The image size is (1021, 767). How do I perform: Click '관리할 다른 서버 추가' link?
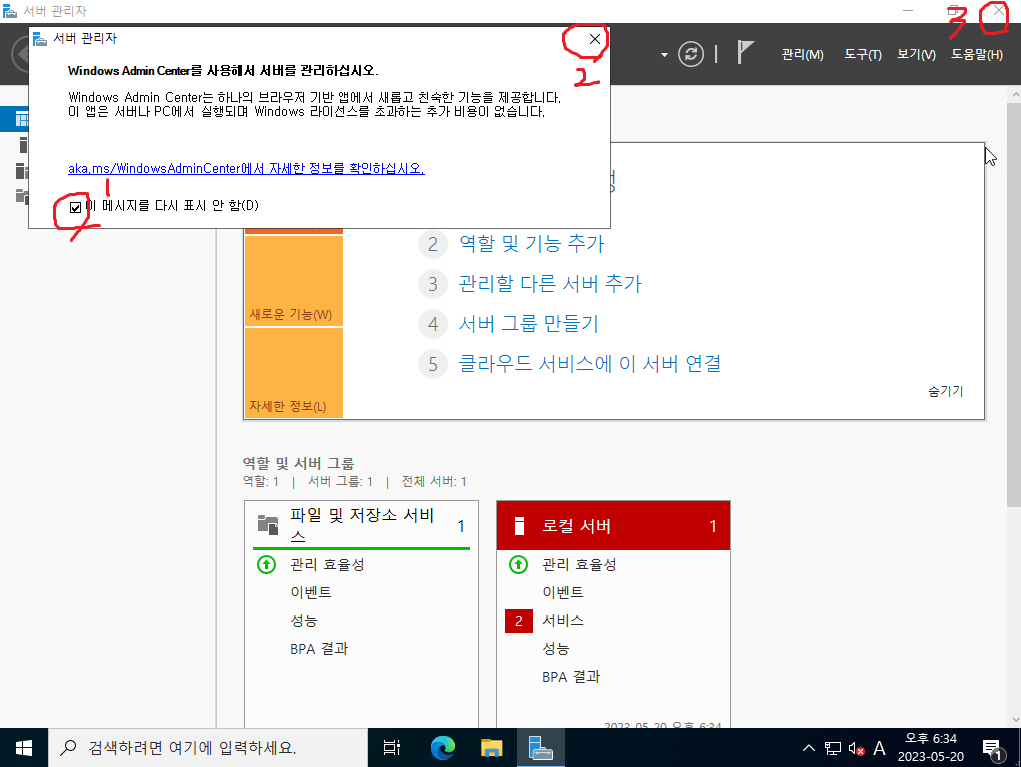pyautogui.click(x=550, y=284)
